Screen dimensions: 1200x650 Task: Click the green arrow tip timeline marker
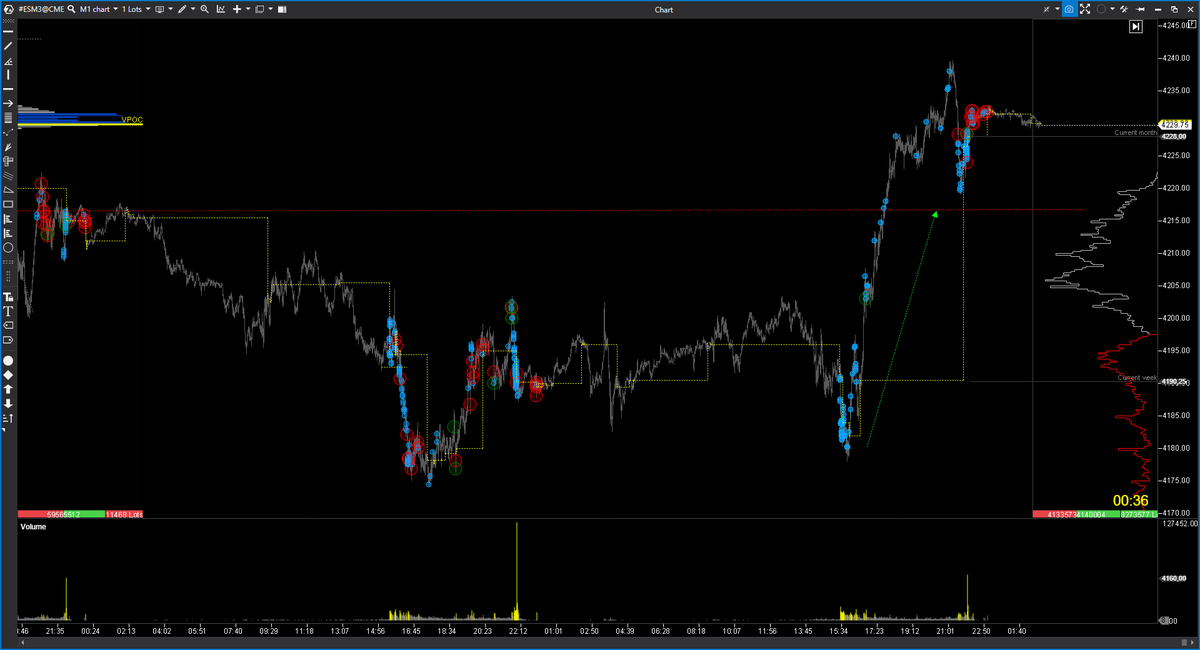click(x=935, y=213)
